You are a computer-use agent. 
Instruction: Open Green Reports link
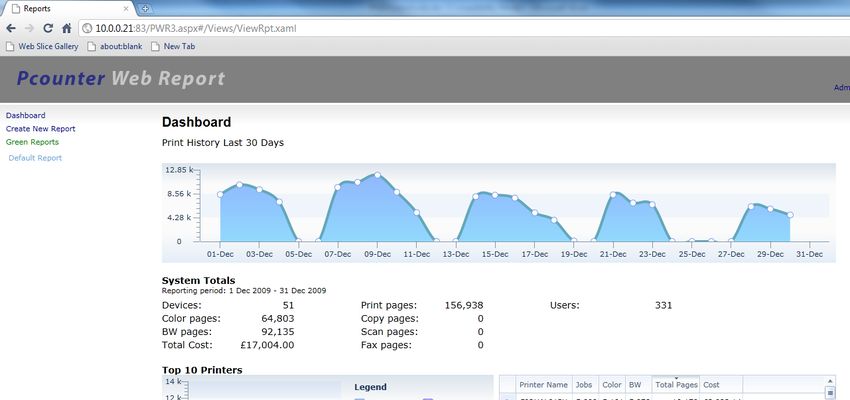click(x=33, y=142)
